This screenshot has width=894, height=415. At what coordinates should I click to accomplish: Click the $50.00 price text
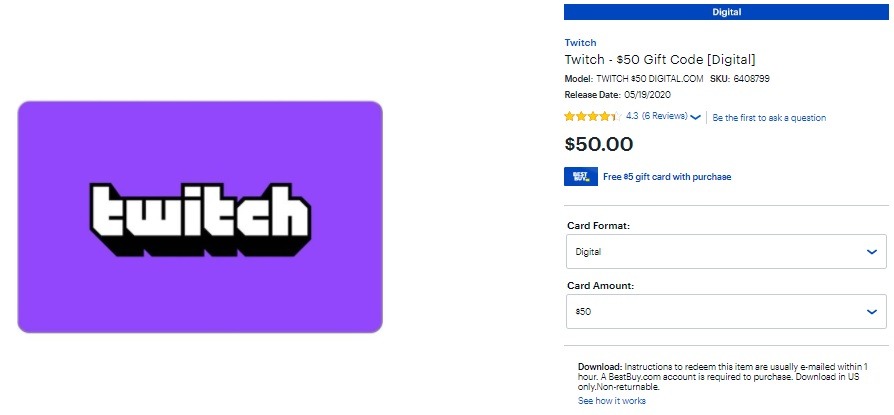[599, 144]
